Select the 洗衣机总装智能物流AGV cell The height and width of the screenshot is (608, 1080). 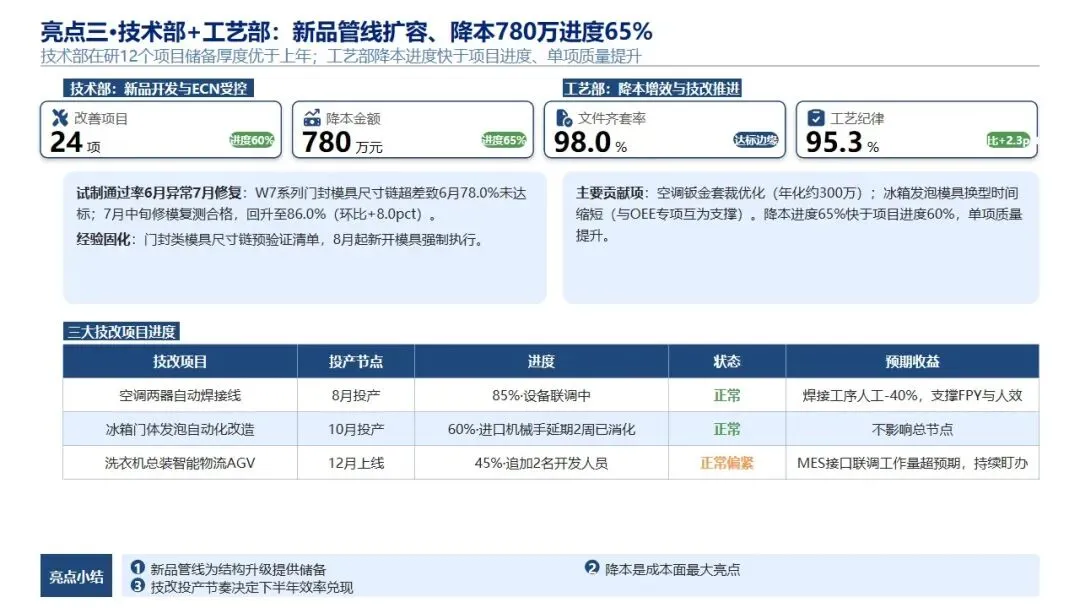point(180,463)
